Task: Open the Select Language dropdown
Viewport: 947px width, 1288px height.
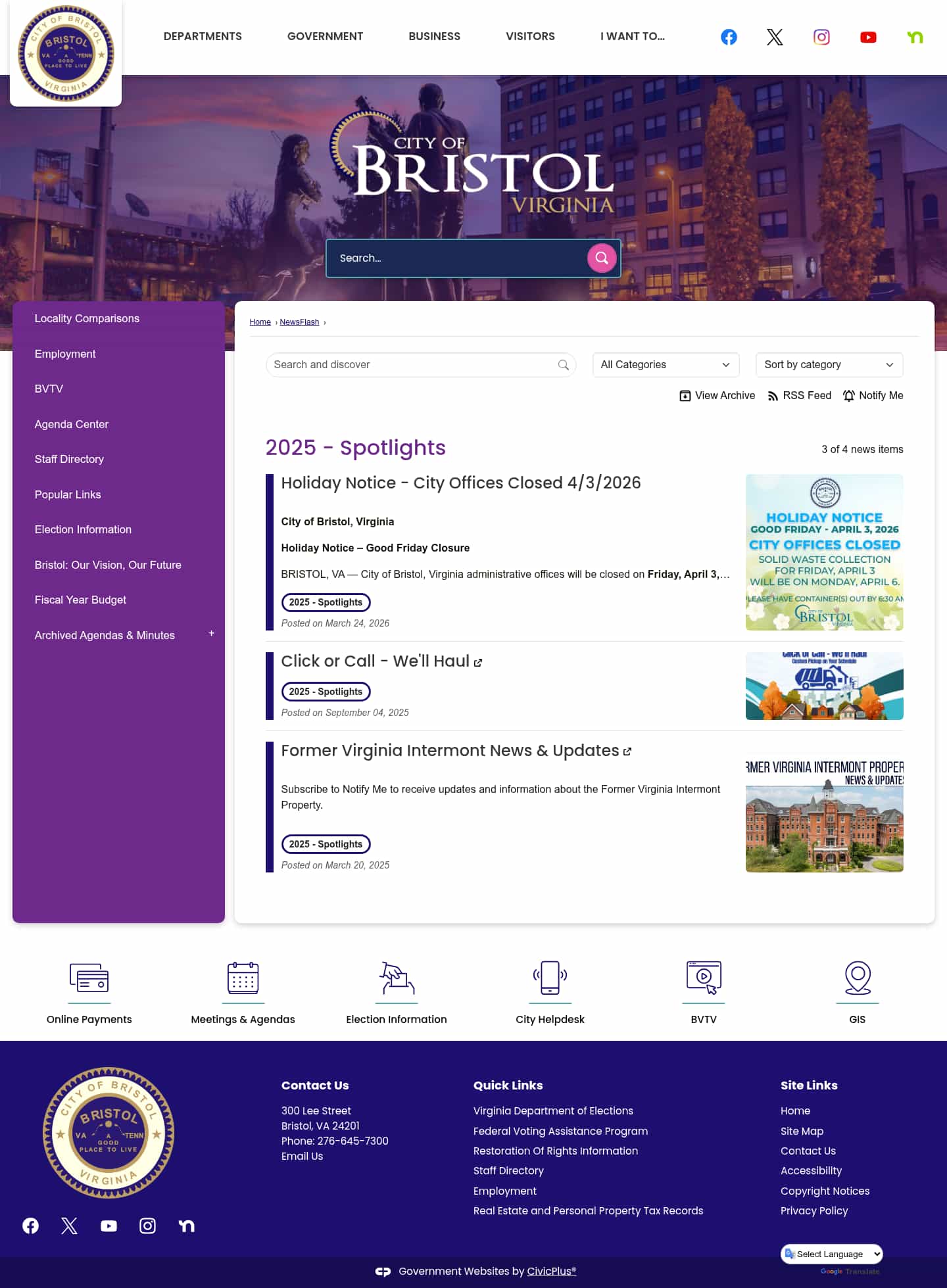Action: click(832, 1254)
